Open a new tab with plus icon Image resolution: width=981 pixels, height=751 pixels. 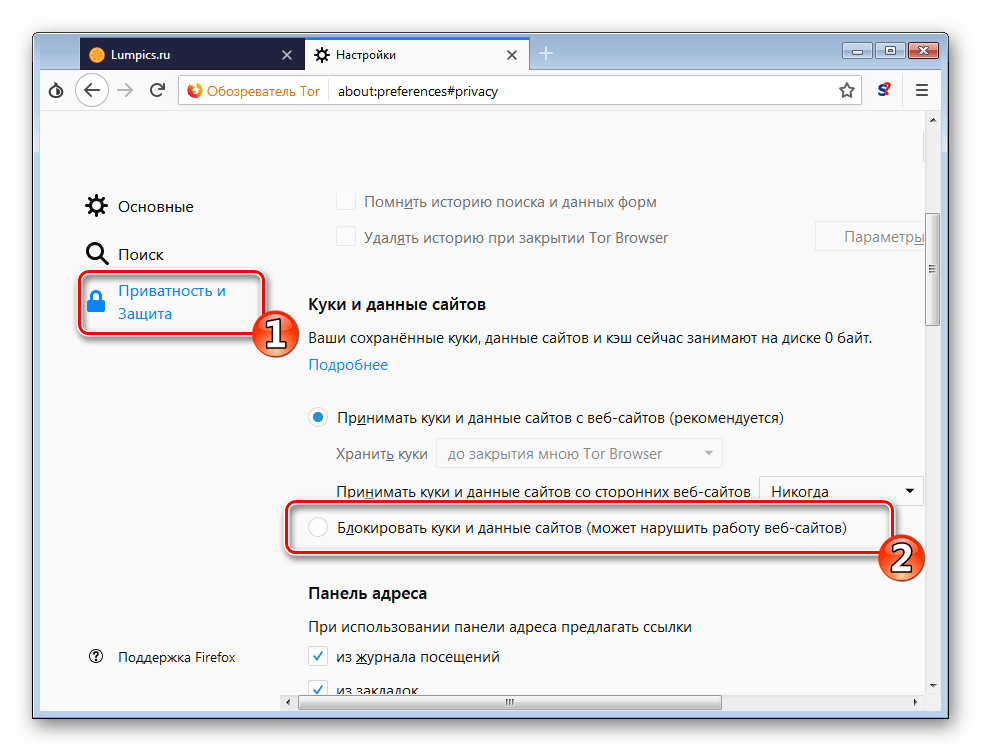coord(546,54)
